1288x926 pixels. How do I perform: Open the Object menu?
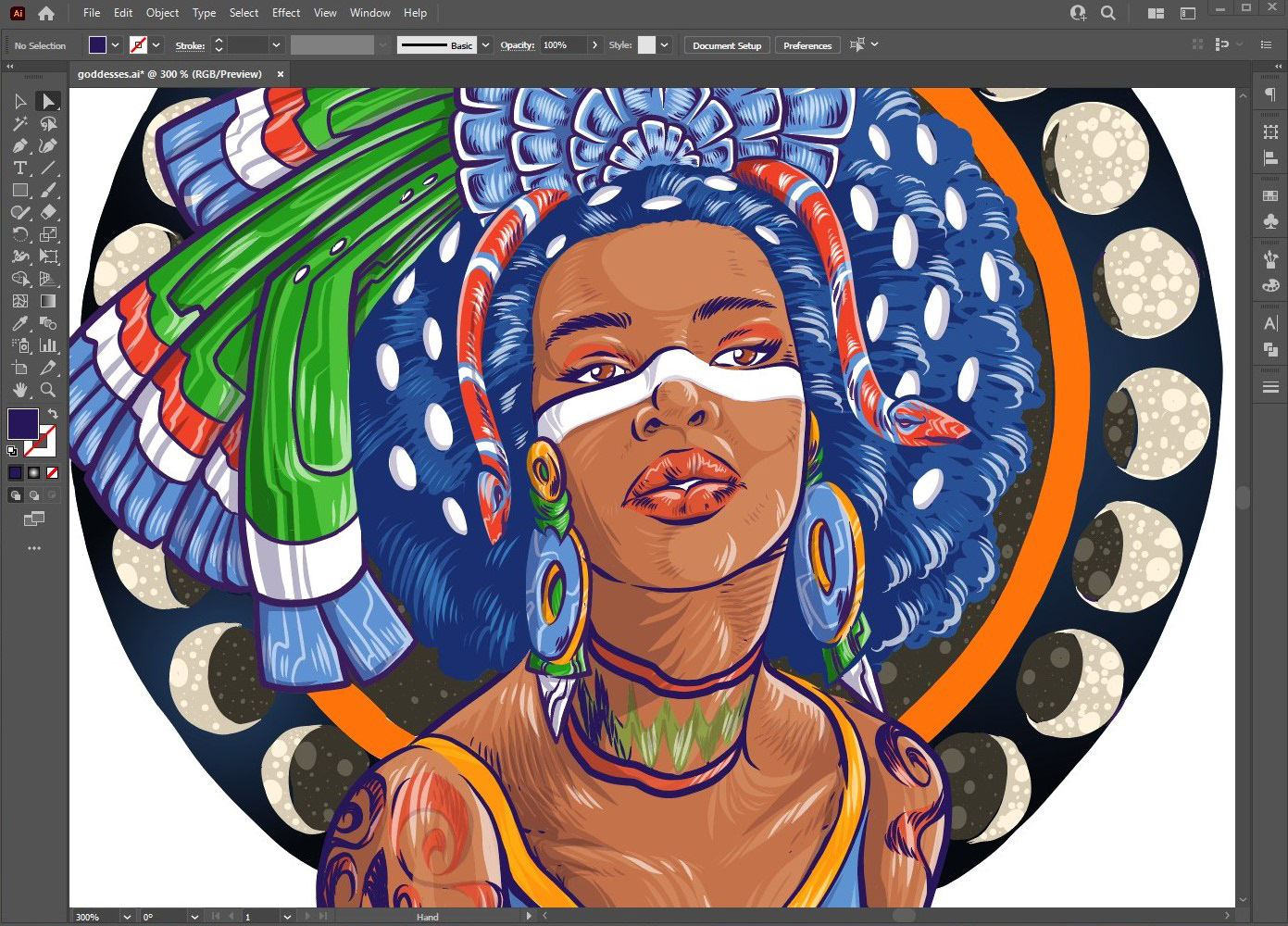pos(163,13)
